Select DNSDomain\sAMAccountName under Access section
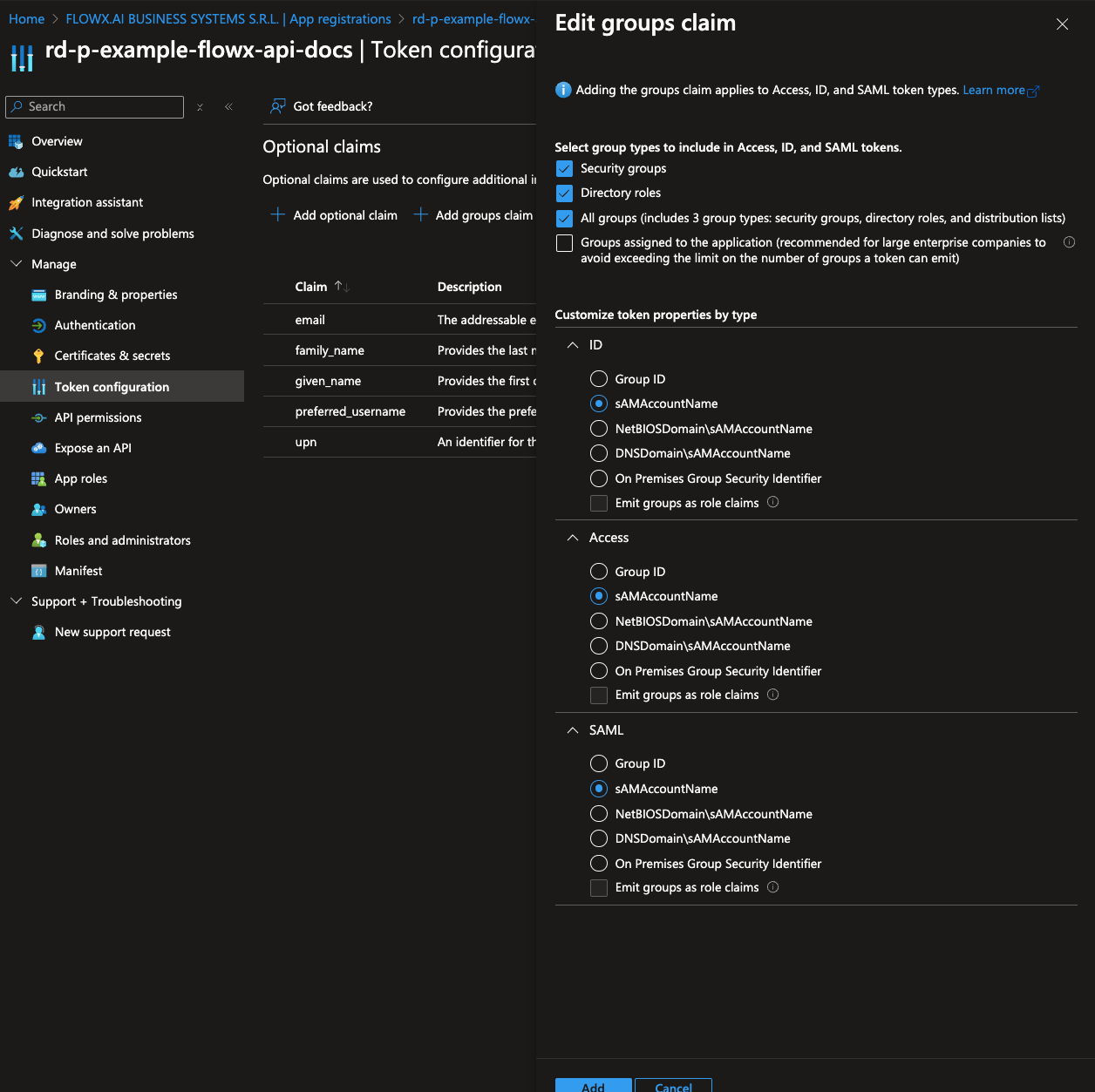This screenshot has height=1092, width=1095. point(599,646)
